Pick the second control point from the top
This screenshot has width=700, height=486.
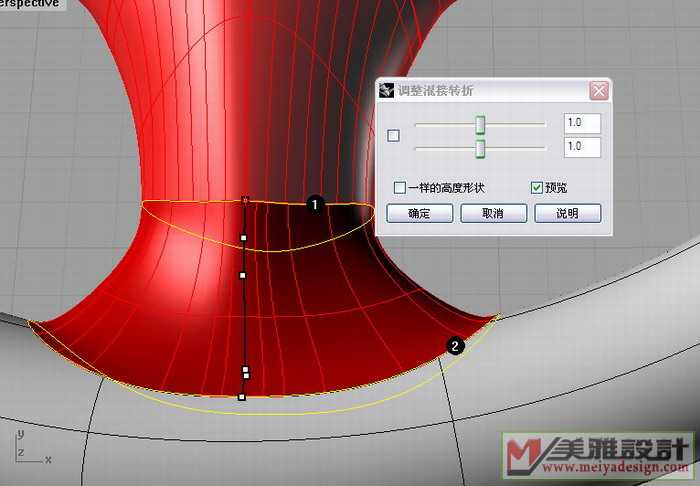(244, 238)
